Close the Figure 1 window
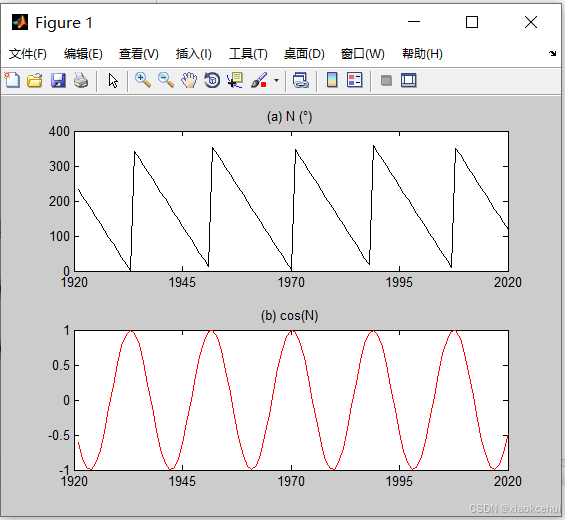The width and height of the screenshot is (565, 520). (x=531, y=22)
